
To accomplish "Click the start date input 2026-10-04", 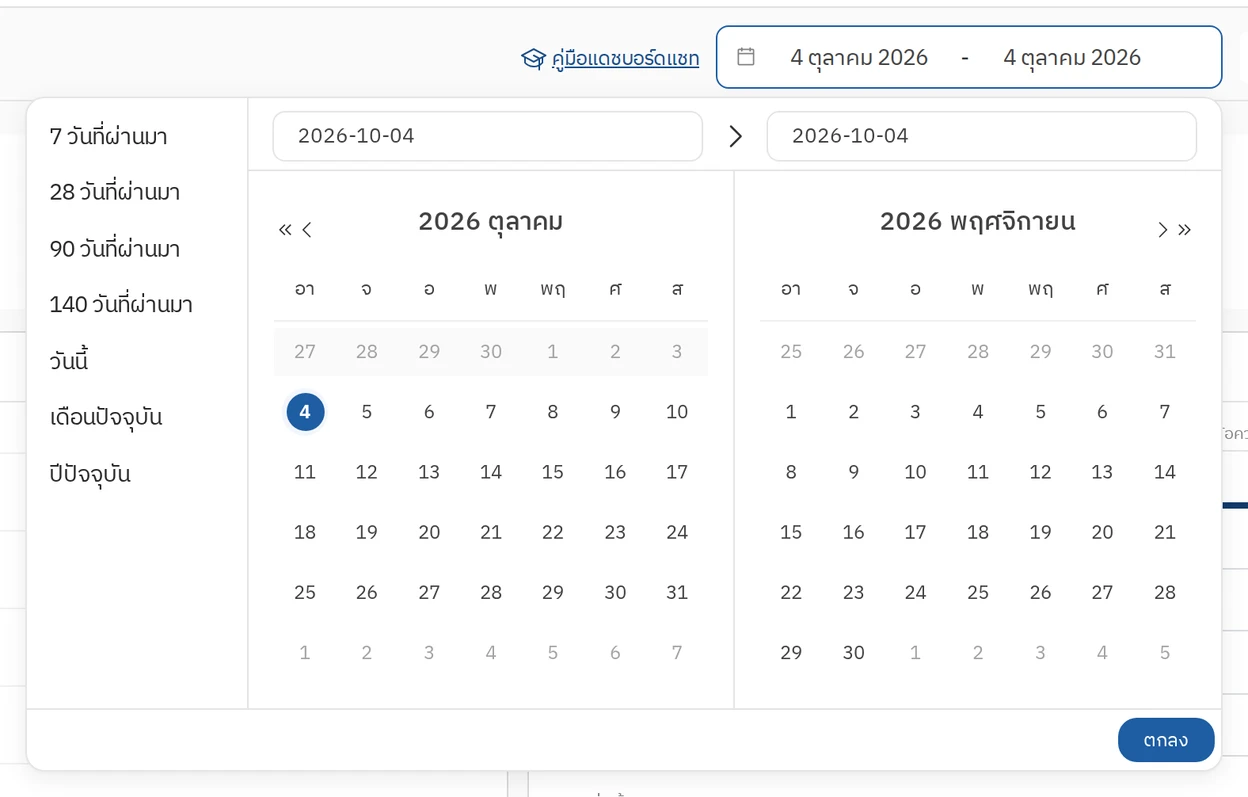I will 488,136.
